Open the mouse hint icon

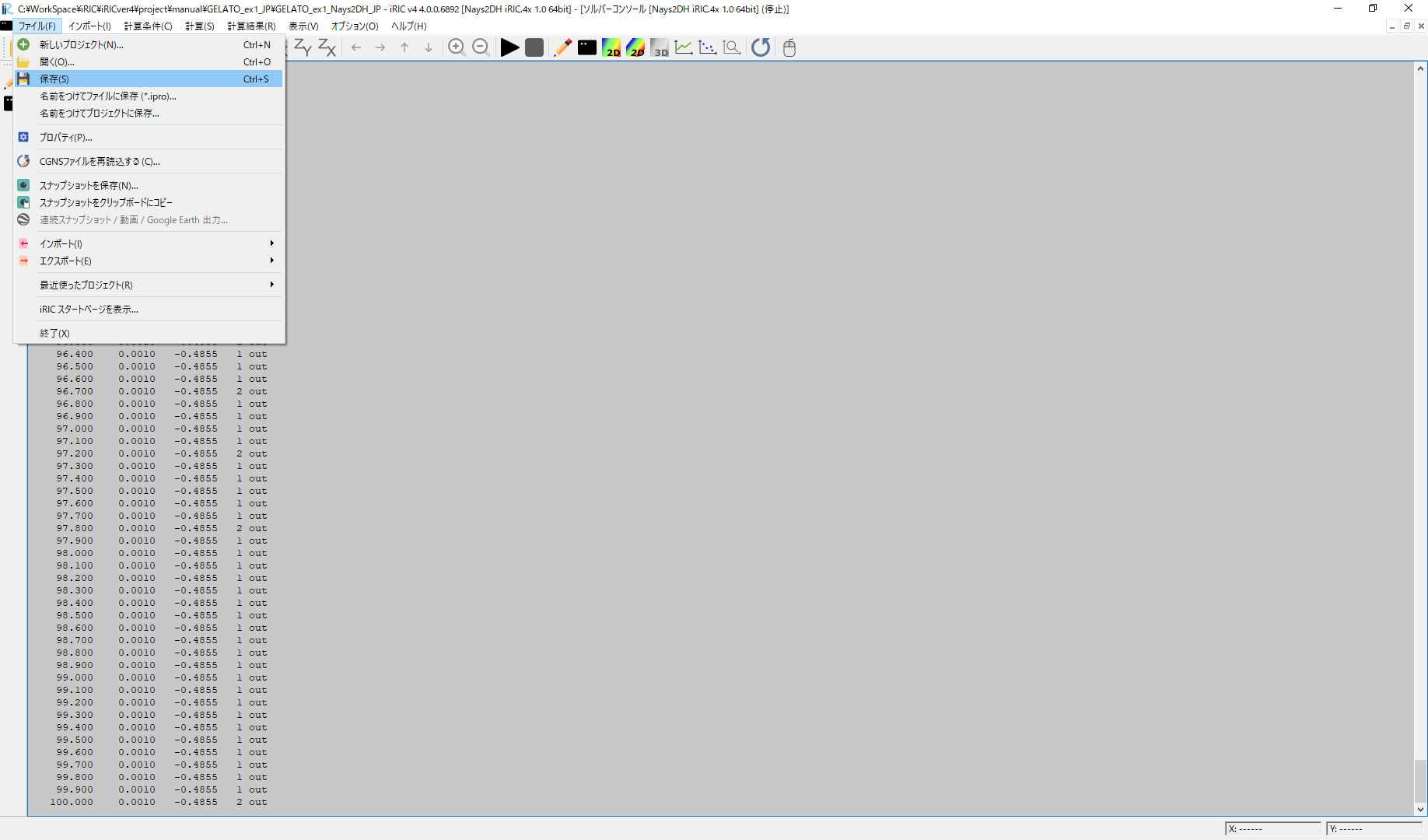pyautogui.click(x=789, y=47)
